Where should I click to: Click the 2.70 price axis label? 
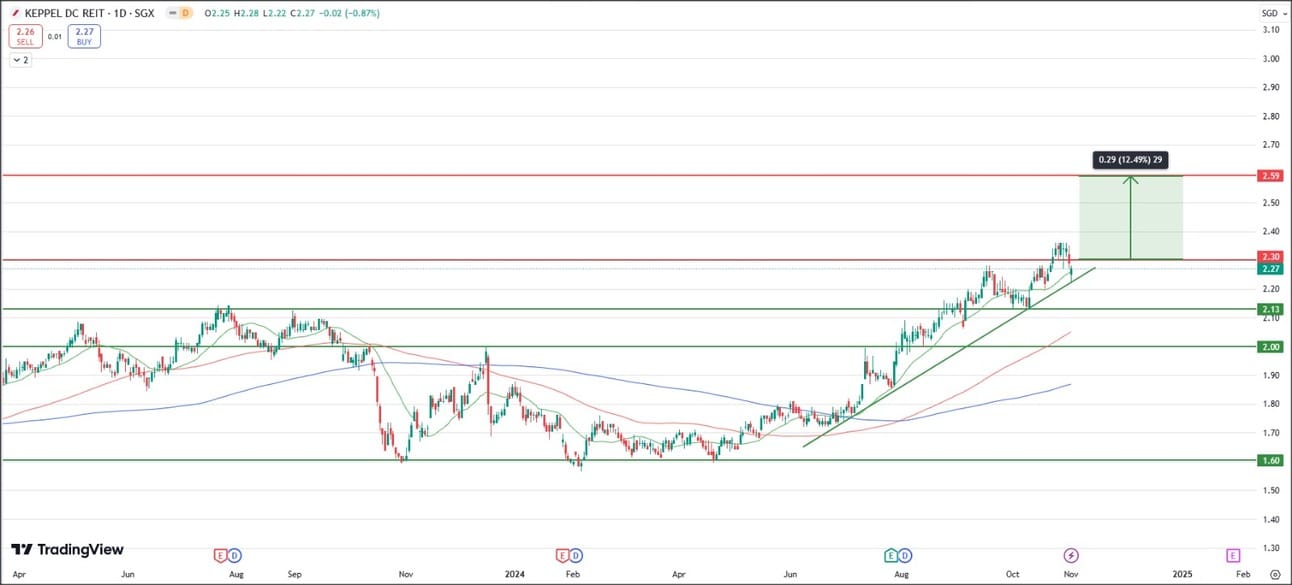[1270, 145]
